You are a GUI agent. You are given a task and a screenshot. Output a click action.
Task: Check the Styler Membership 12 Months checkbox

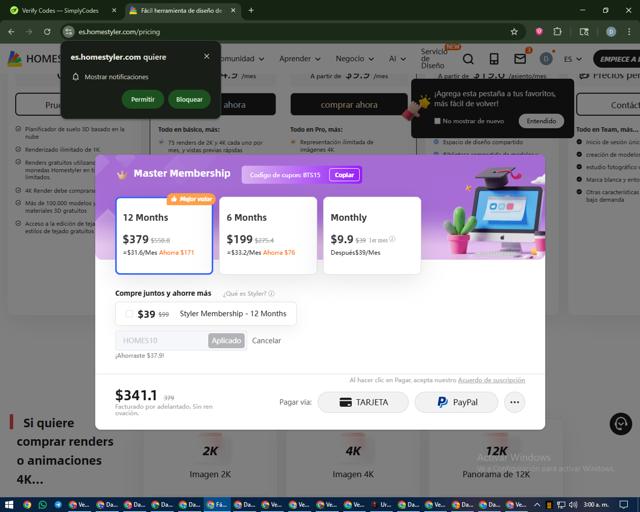[129, 314]
